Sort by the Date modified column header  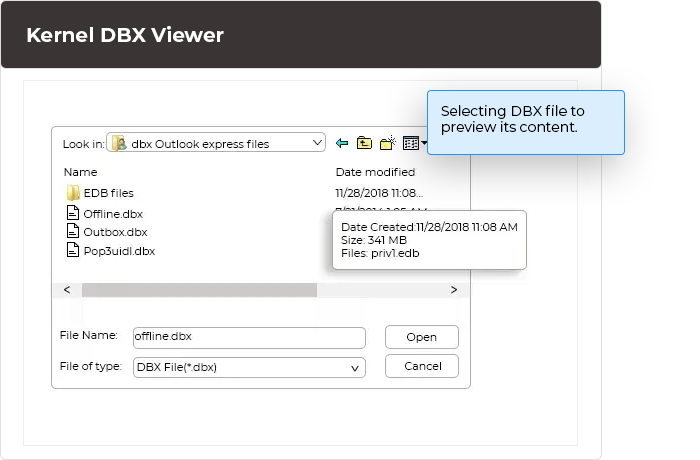tap(375, 172)
